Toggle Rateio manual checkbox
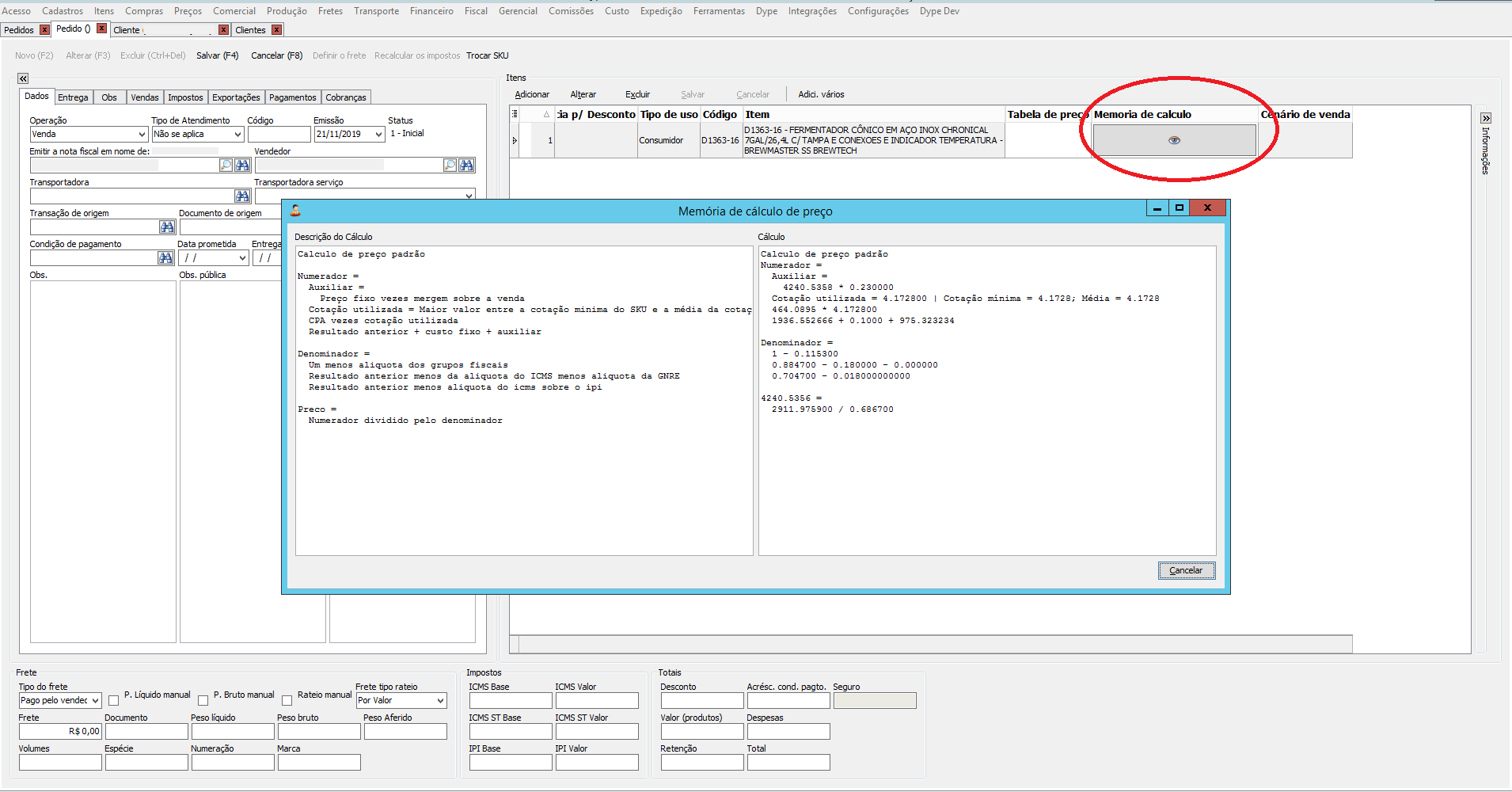1512x792 pixels. pos(287,701)
